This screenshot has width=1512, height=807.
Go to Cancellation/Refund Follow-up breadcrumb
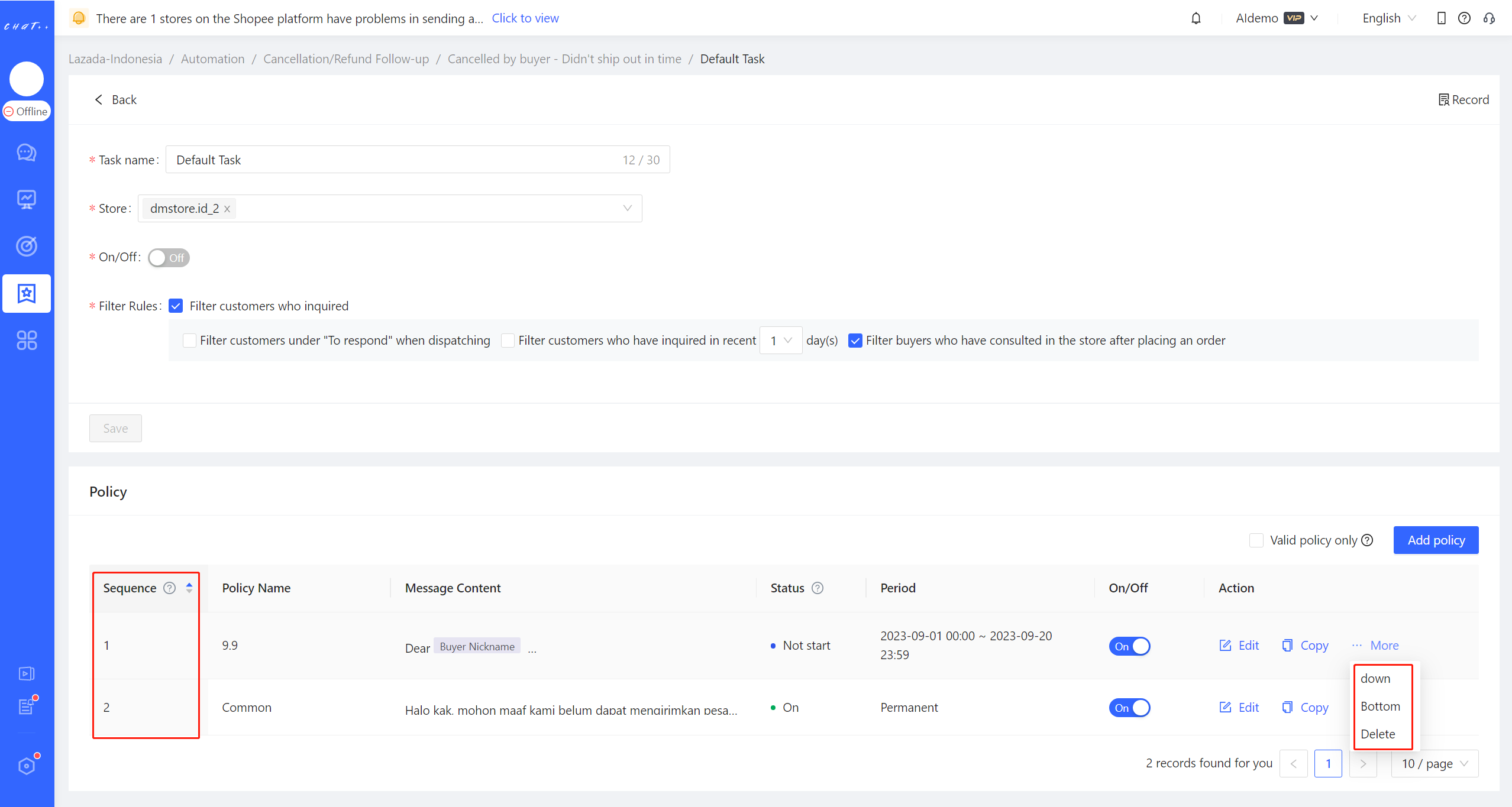346,59
